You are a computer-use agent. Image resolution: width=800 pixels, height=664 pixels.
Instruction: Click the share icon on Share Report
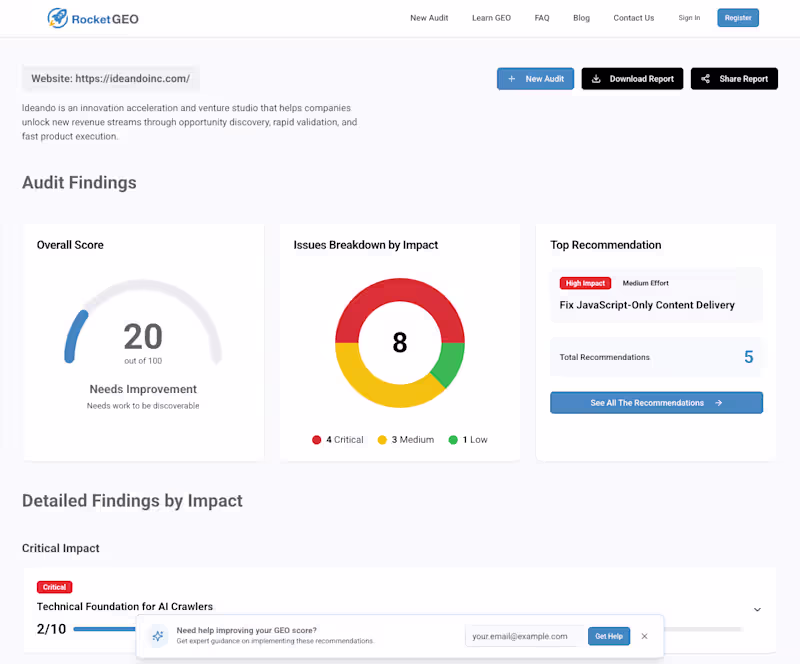705,79
